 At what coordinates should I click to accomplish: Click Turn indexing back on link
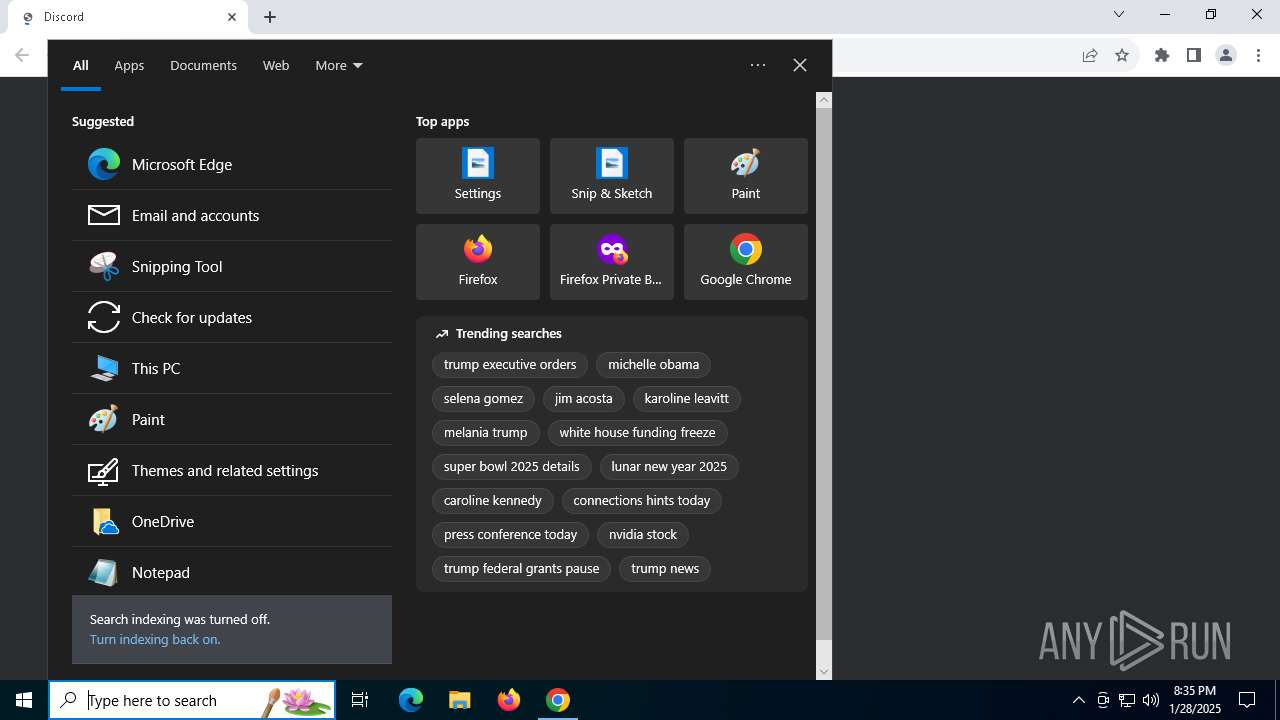pos(155,639)
